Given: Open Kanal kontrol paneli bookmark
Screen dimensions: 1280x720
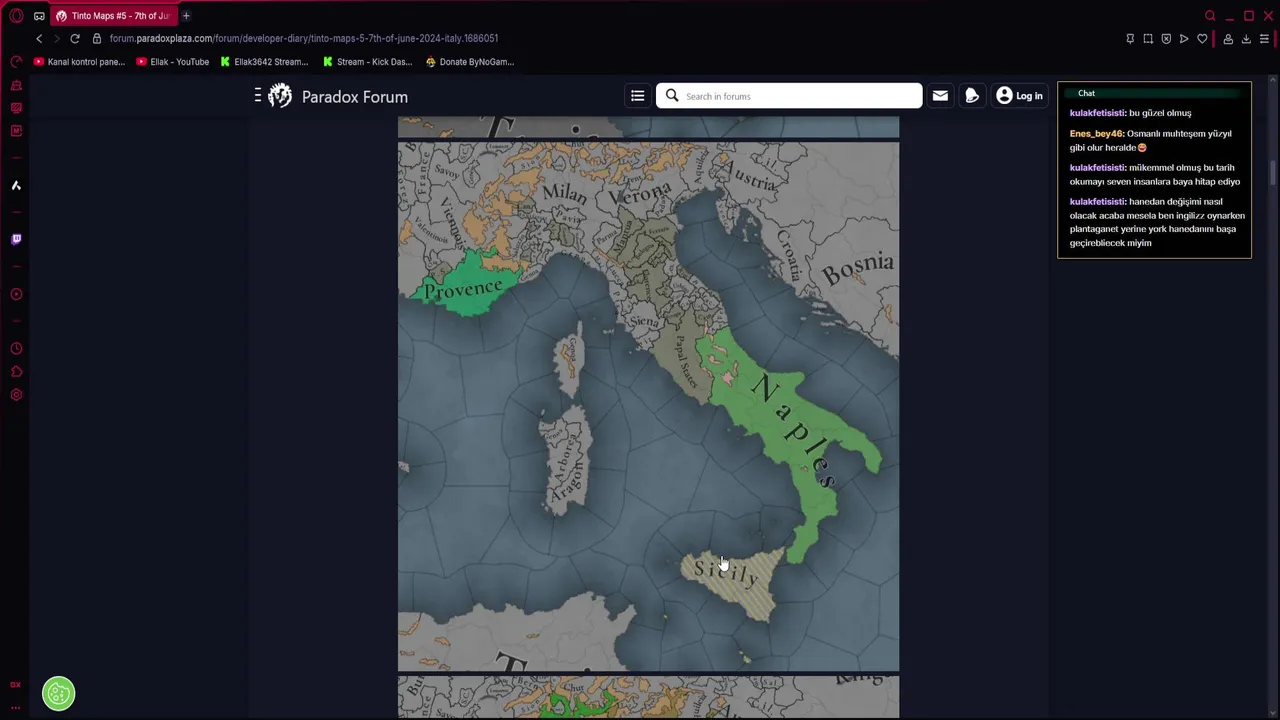Looking at the screenshot, I should tap(79, 62).
